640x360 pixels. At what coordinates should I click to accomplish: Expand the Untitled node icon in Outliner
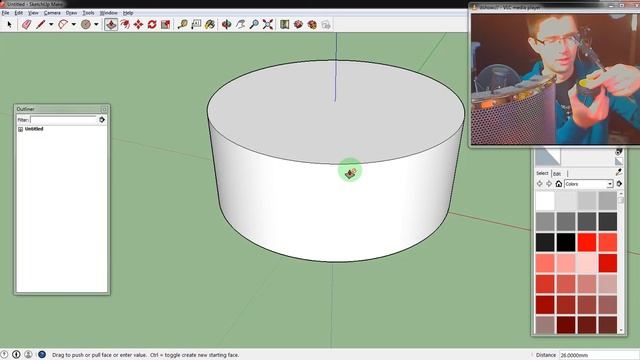click(x=20, y=129)
